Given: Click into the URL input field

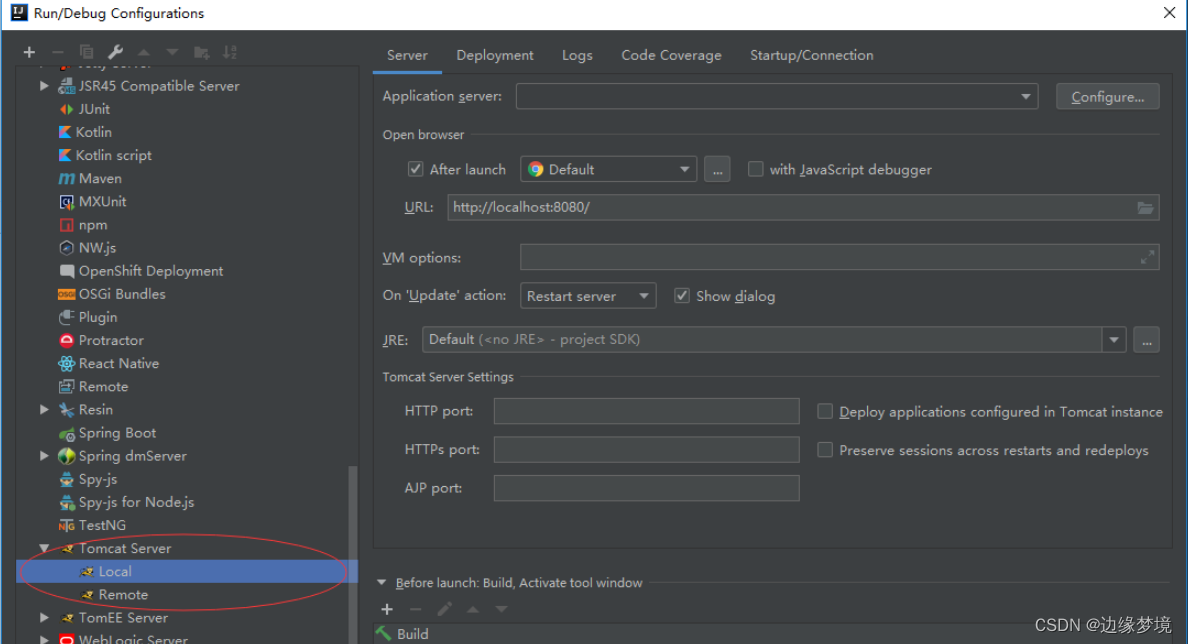Looking at the screenshot, I should click(x=803, y=208).
